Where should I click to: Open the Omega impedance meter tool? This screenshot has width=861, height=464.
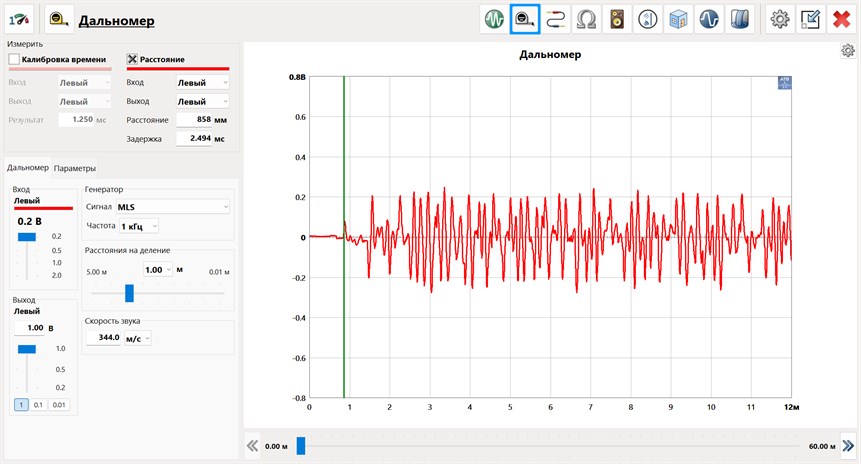(586, 19)
